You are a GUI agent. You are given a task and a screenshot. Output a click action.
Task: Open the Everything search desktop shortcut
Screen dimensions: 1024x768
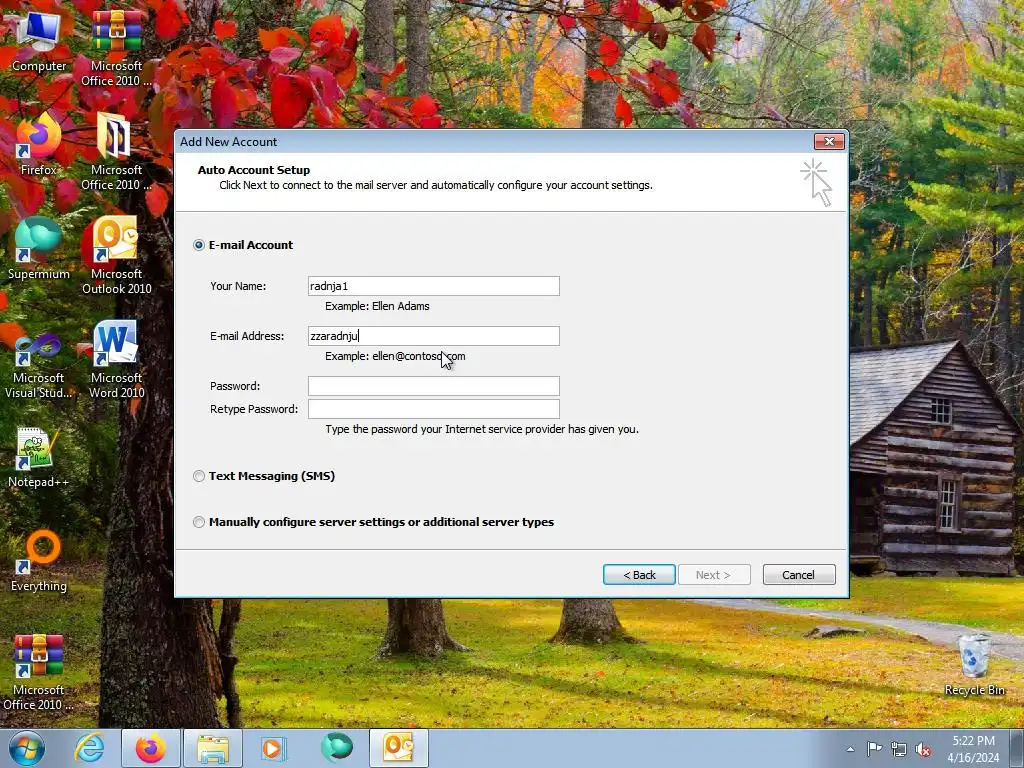39,560
